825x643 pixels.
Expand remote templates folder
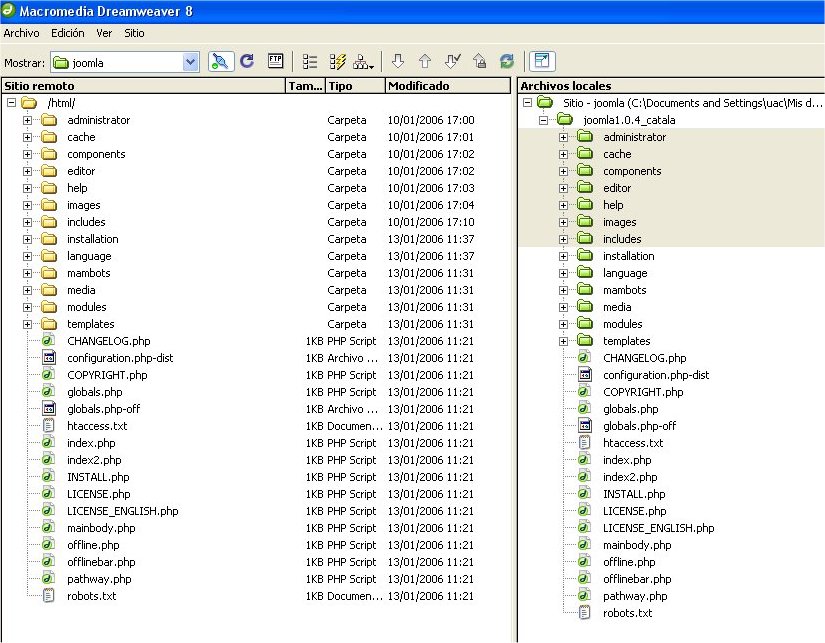[27, 324]
